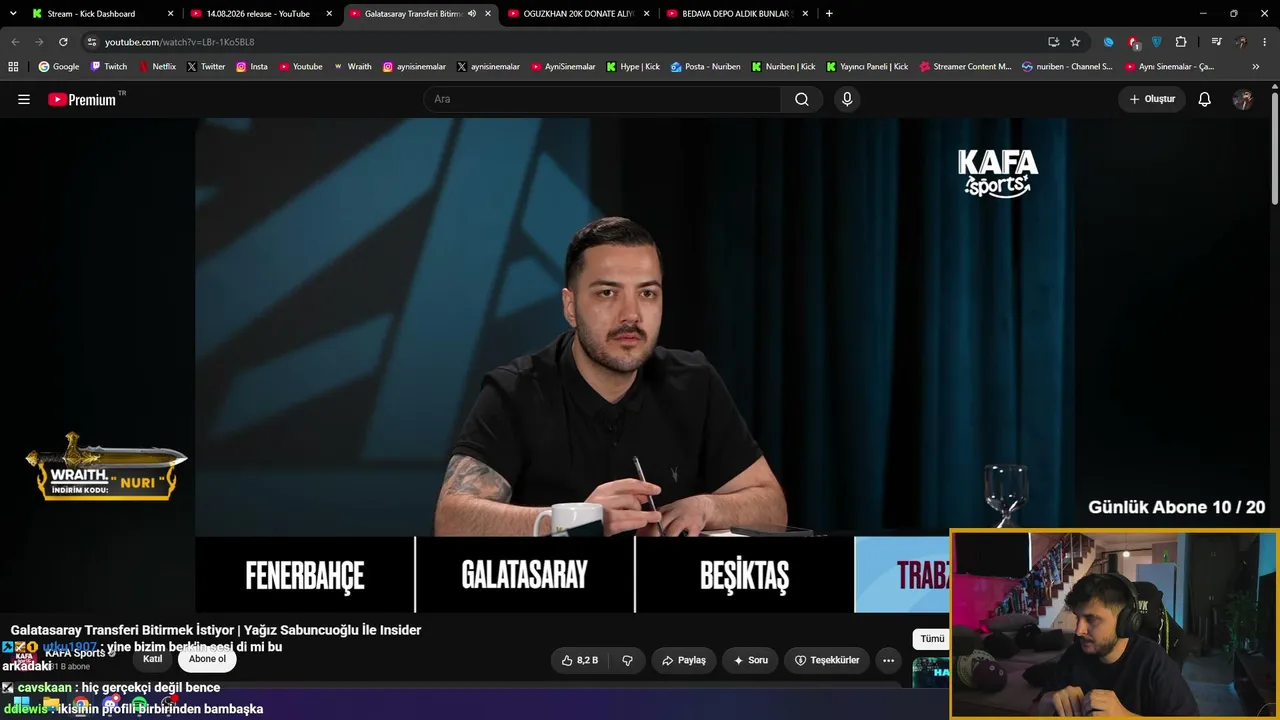
Task: Open the apps grid in bookmarks bar
Action: (x=13, y=67)
